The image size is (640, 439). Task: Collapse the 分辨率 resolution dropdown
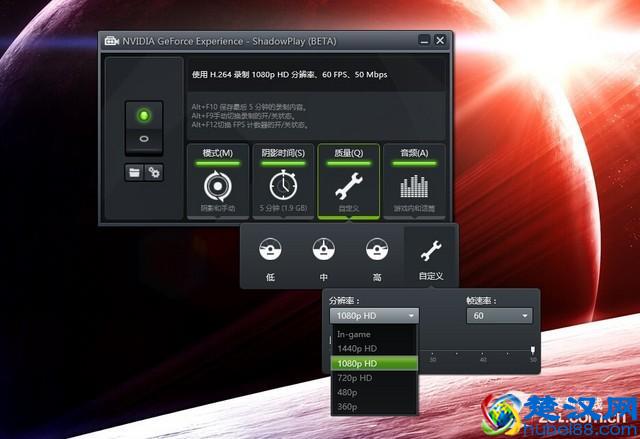click(x=375, y=316)
